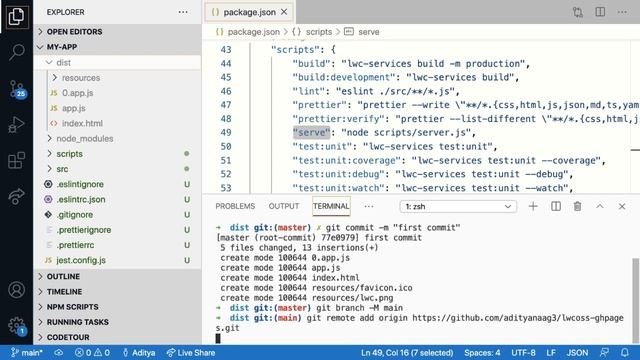The height and width of the screenshot is (360, 640).
Task: Start Live Share from status bar
Action: 191,353
